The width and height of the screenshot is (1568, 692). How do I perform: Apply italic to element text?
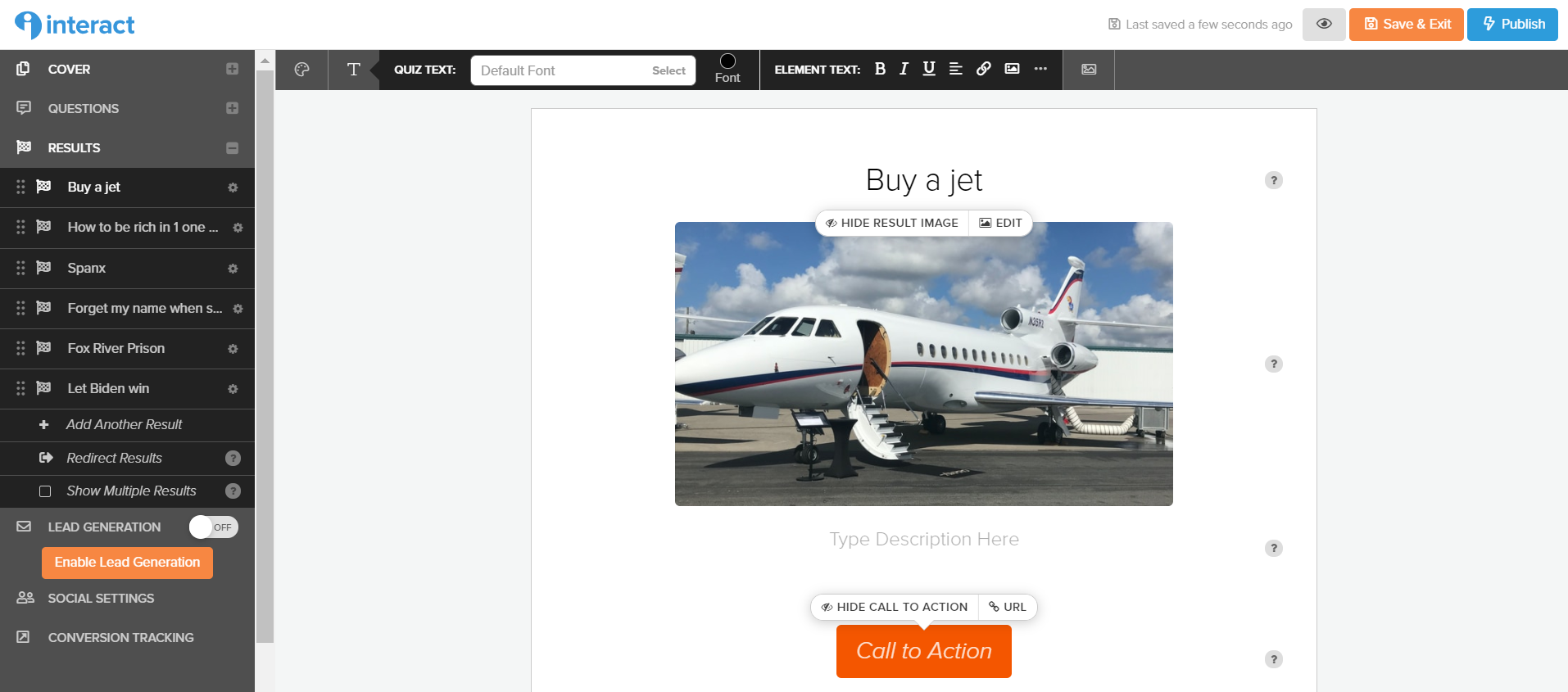(904, 69)
